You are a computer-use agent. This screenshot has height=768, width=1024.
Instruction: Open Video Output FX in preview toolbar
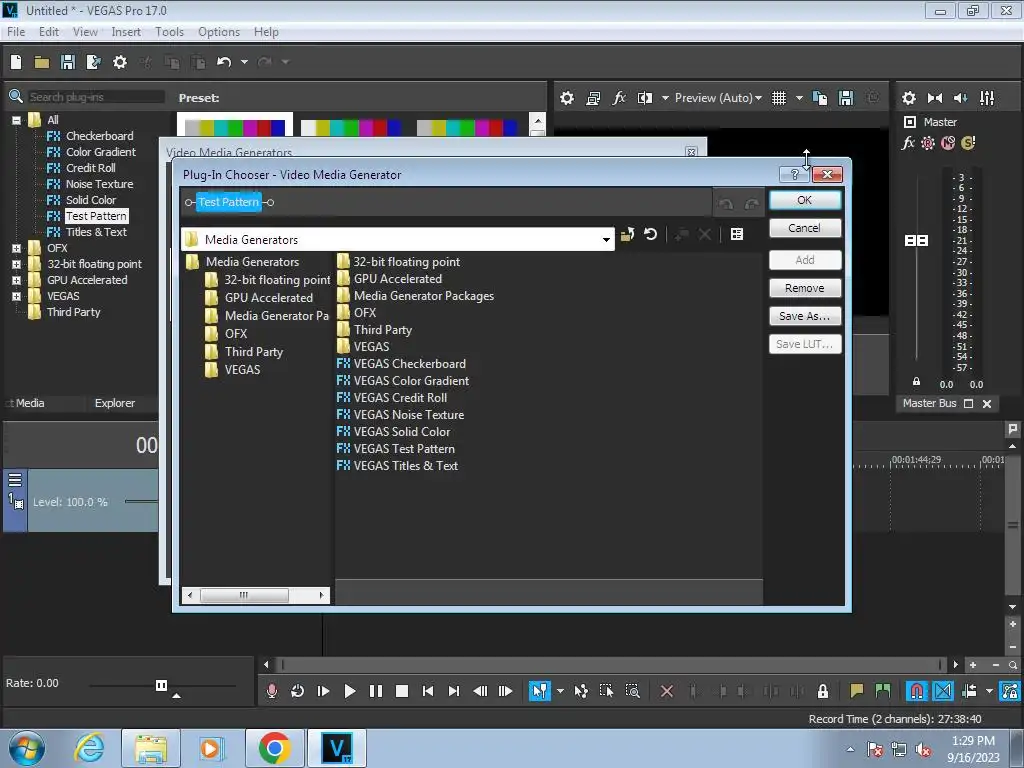(618, 98)
